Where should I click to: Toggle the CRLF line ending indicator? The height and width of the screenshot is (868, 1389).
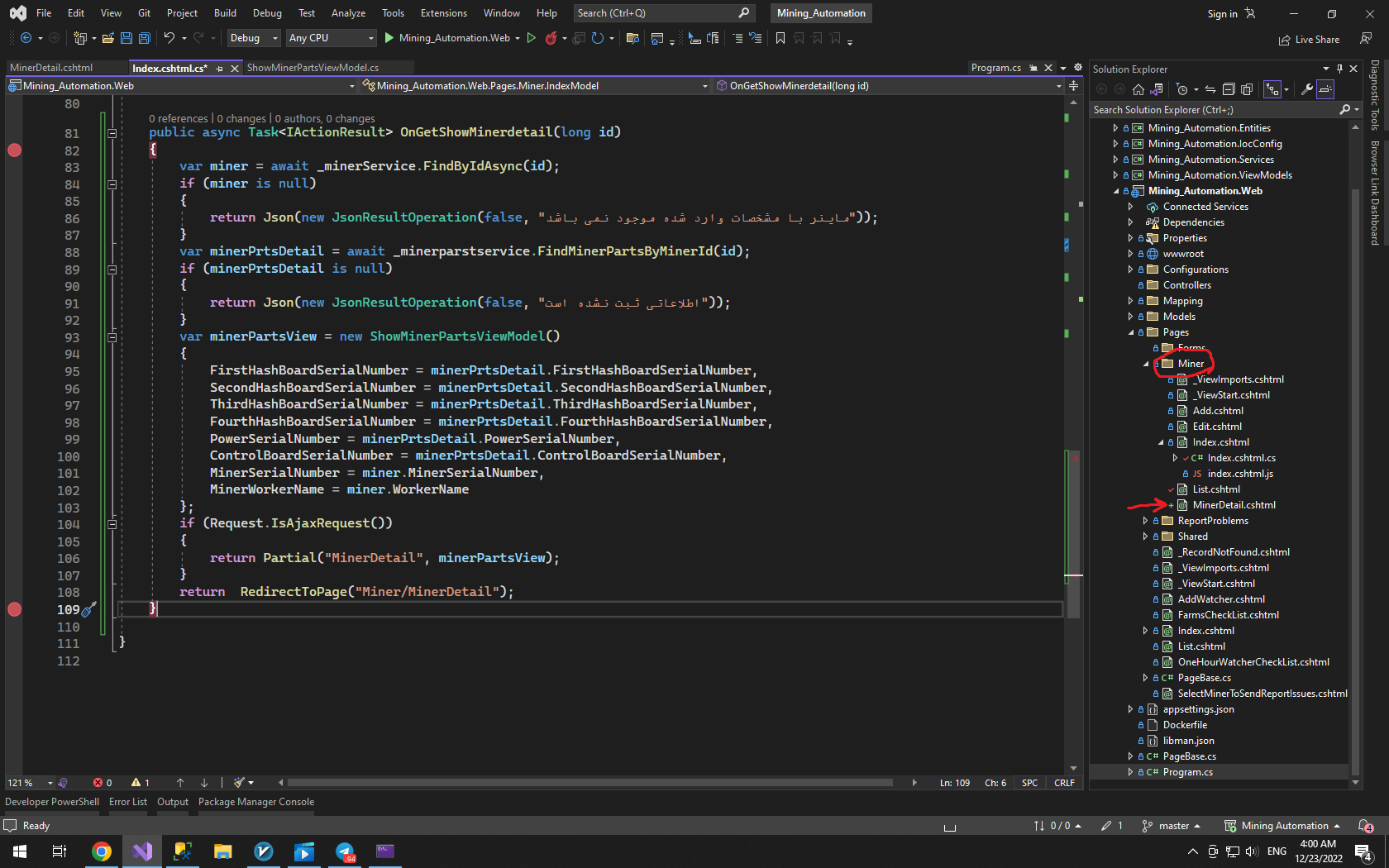pos(1064,782)
